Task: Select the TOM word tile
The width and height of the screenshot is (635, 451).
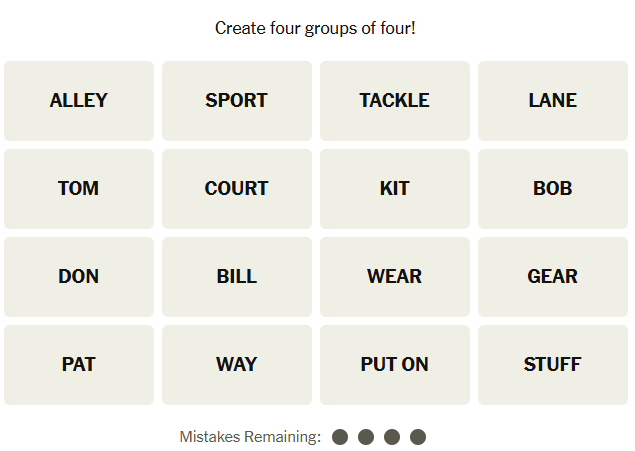Action: (79, 189)
